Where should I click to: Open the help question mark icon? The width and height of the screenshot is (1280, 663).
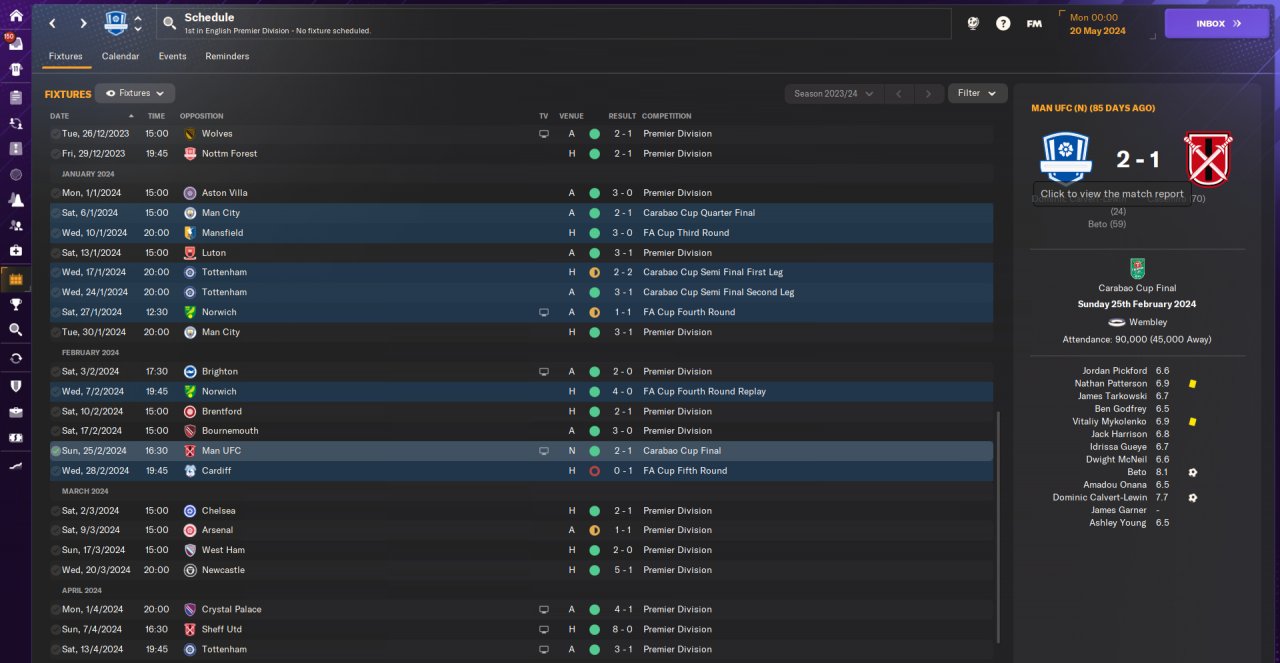[1003, 23]
